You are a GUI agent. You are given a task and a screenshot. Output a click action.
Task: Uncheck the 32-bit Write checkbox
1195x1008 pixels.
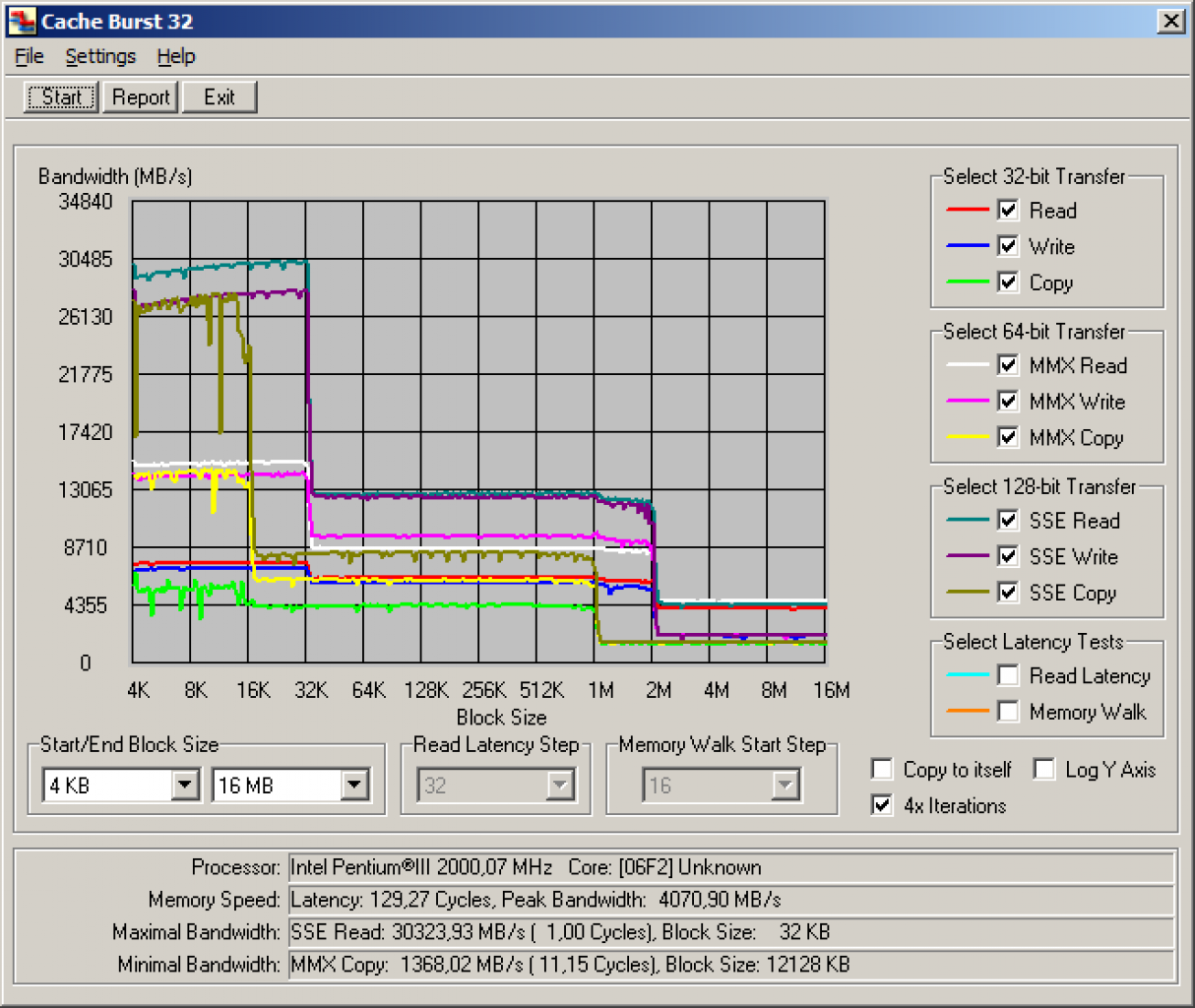[1008, 246]
